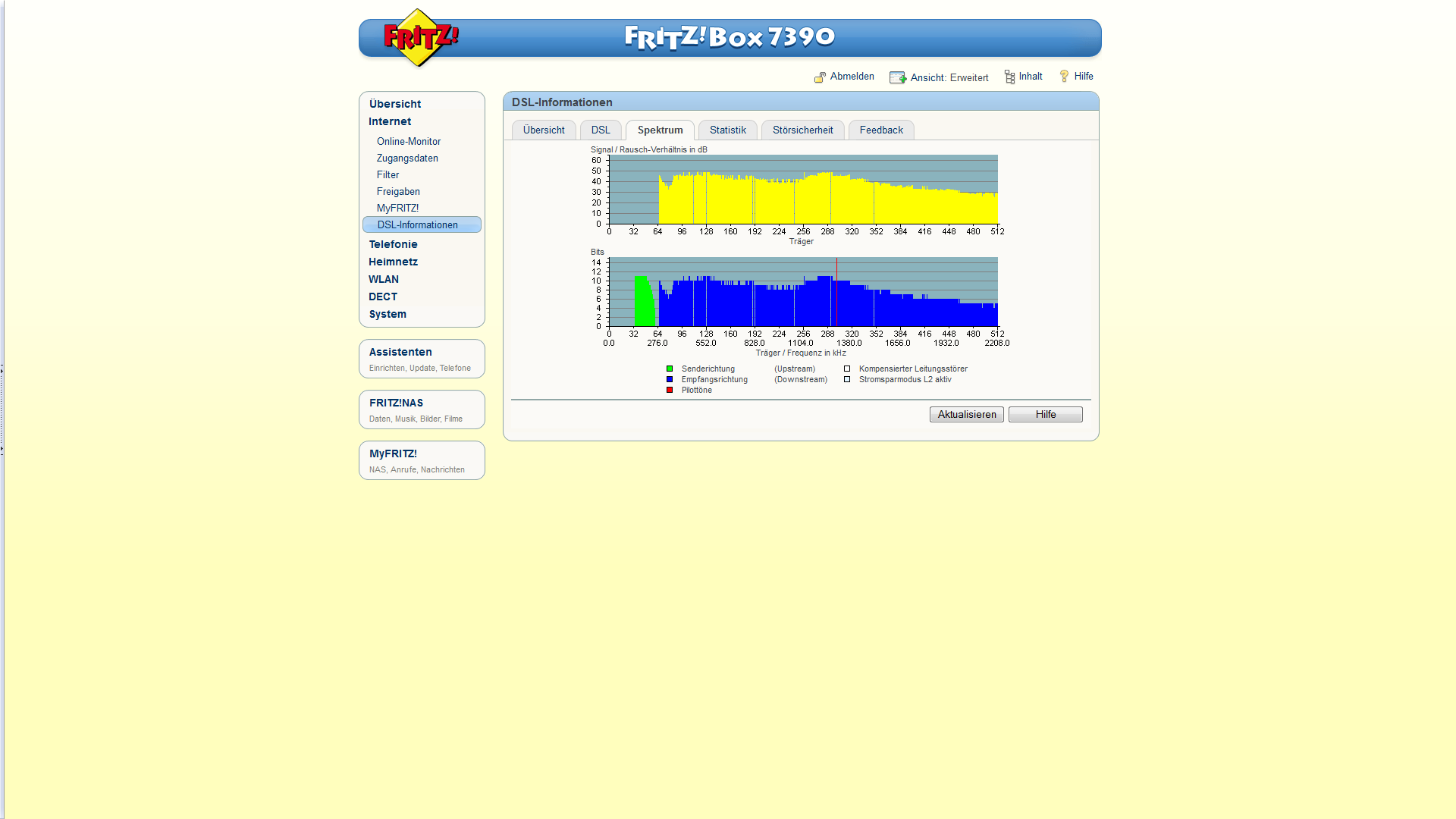
Task: Click the "Bits" chart axis label
Action: point(598,253)
